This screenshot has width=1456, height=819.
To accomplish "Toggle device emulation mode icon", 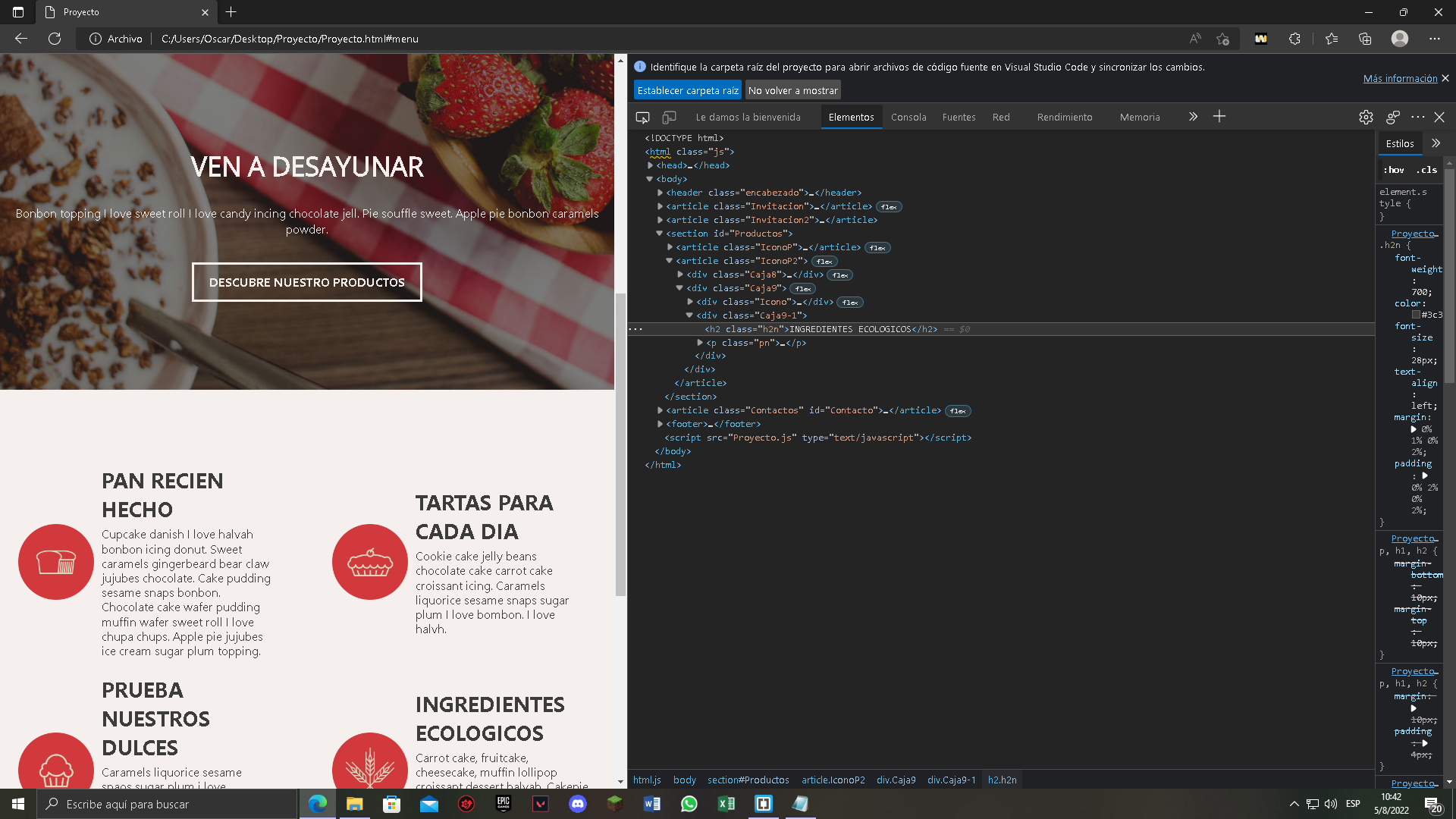I will [669, 118].
